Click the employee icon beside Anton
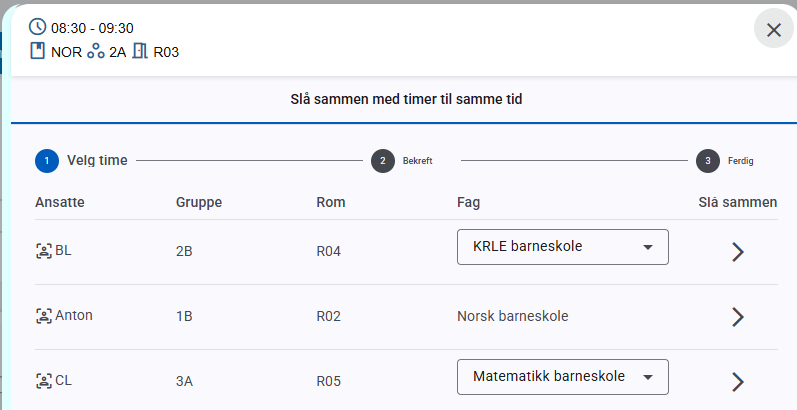797x410 pixels. (44, 316)
